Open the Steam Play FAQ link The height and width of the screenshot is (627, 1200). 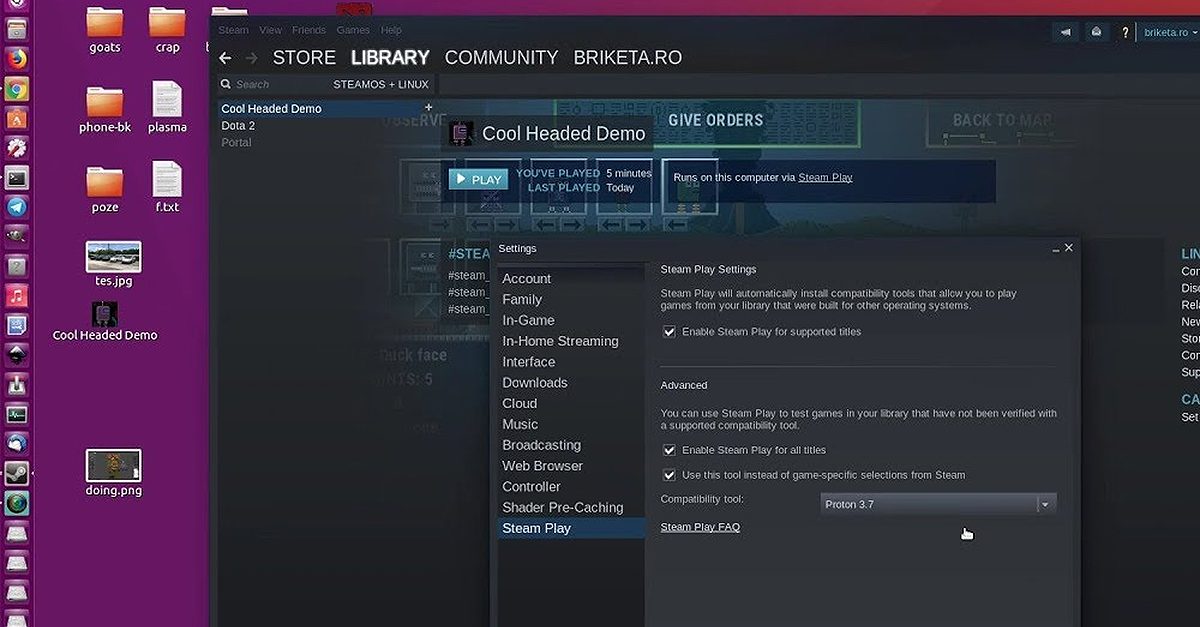click(700, 526)
